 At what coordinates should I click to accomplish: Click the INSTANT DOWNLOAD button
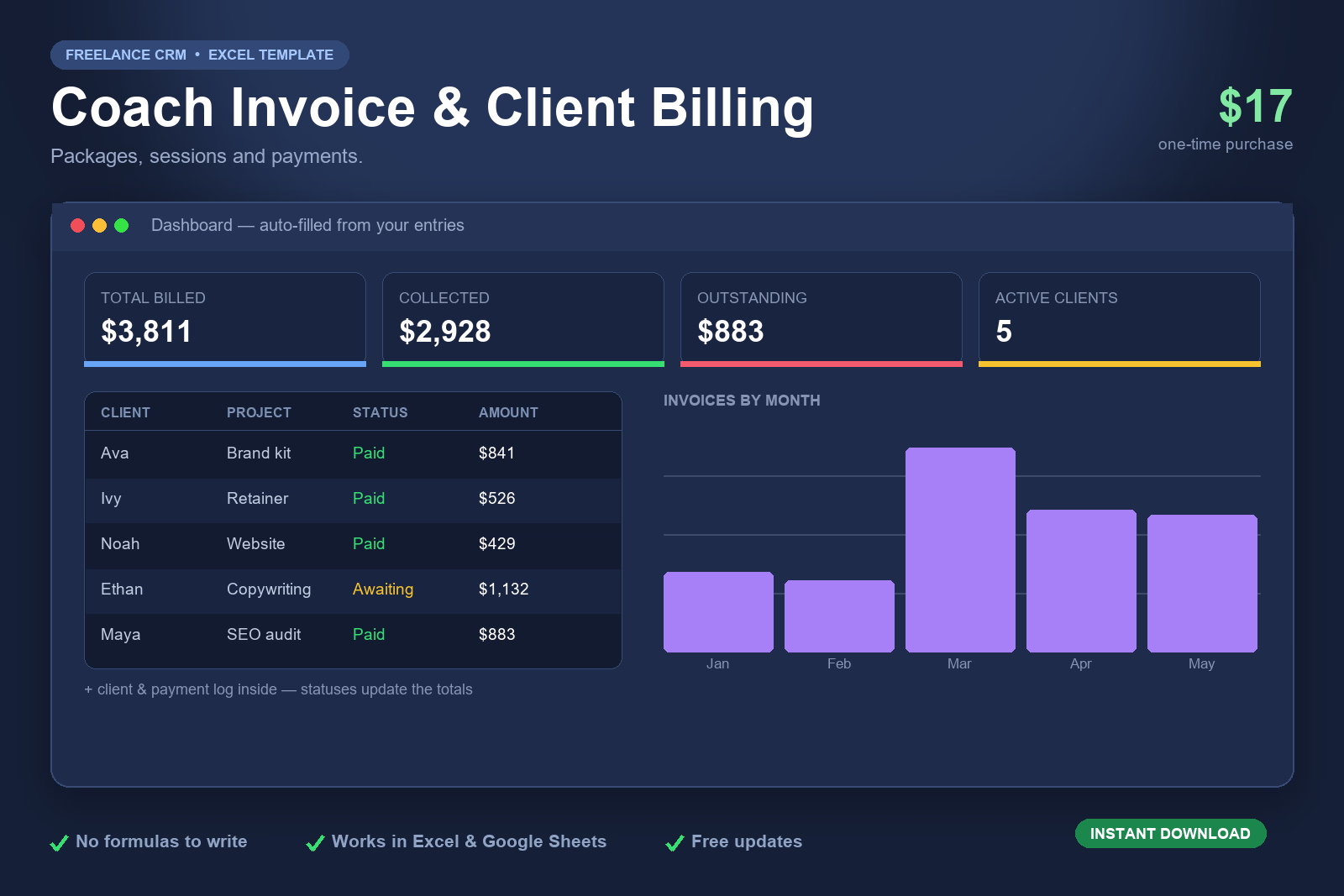click(1170, 833)
